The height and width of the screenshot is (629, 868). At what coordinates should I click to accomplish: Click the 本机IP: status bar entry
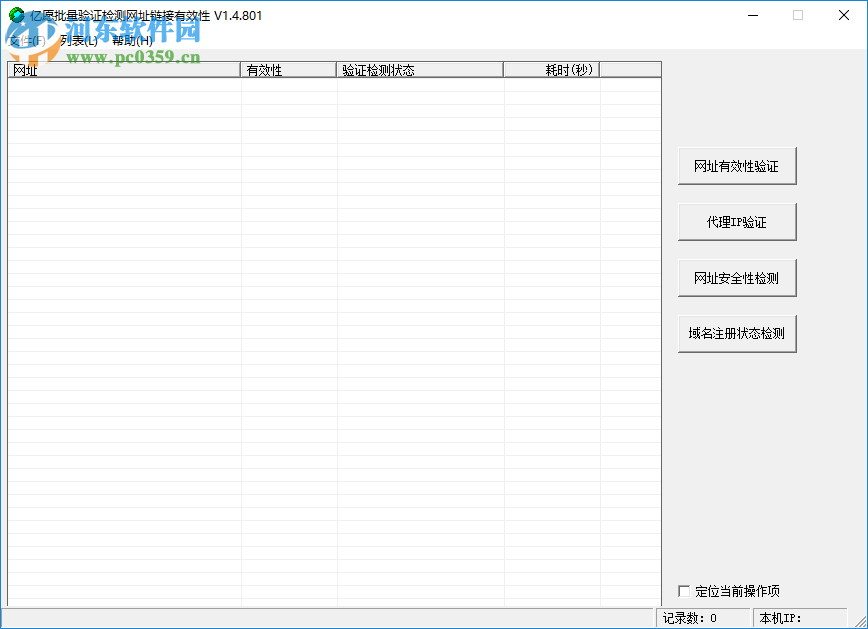tap(799, 618)
